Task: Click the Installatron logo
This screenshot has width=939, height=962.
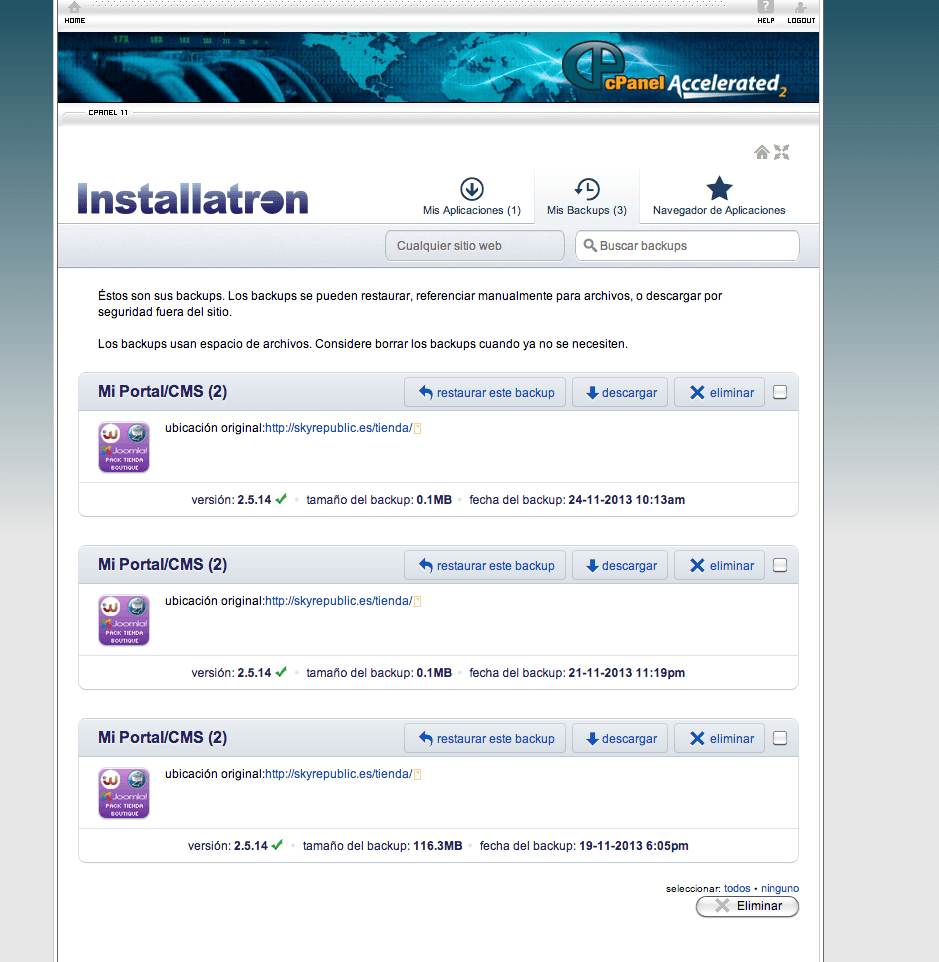Action: [193, 199]
